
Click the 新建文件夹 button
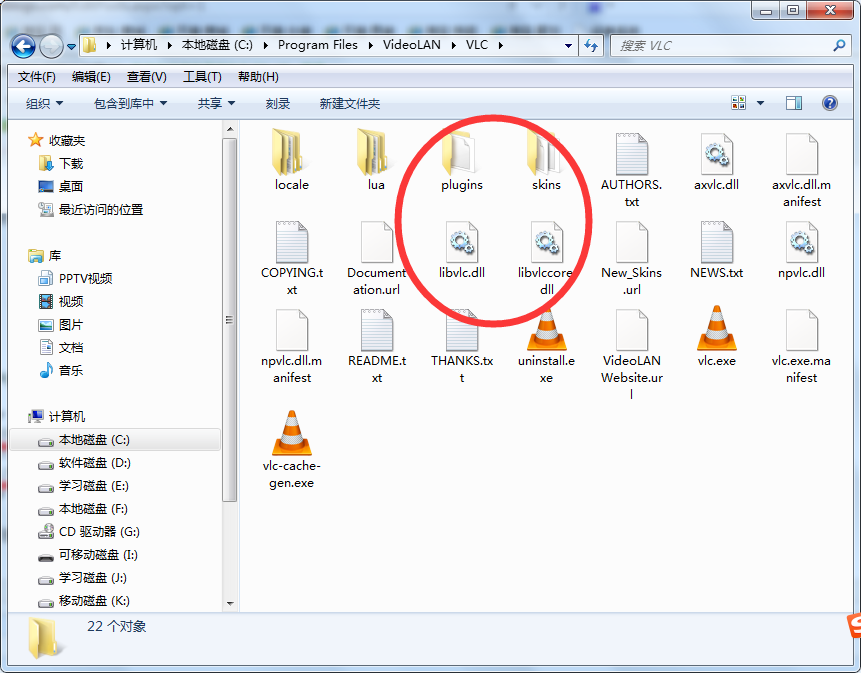coord(350,103)
